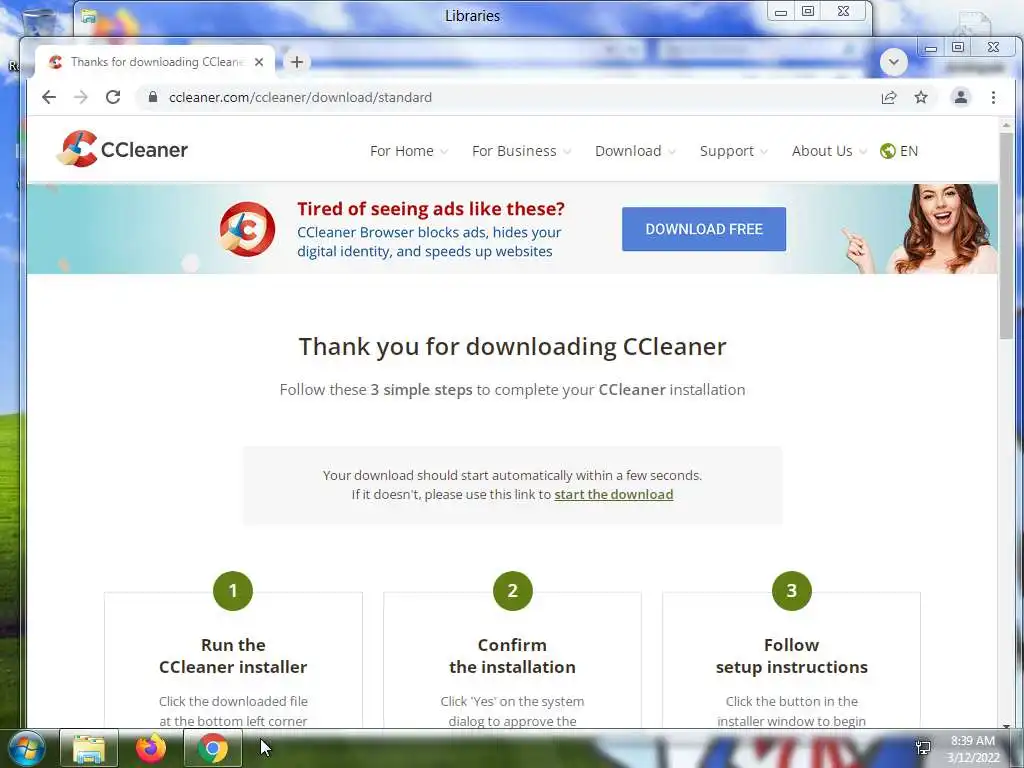1024x768 pixels.
Task: Share this page using share icon
Action: (x=889, y=97)
